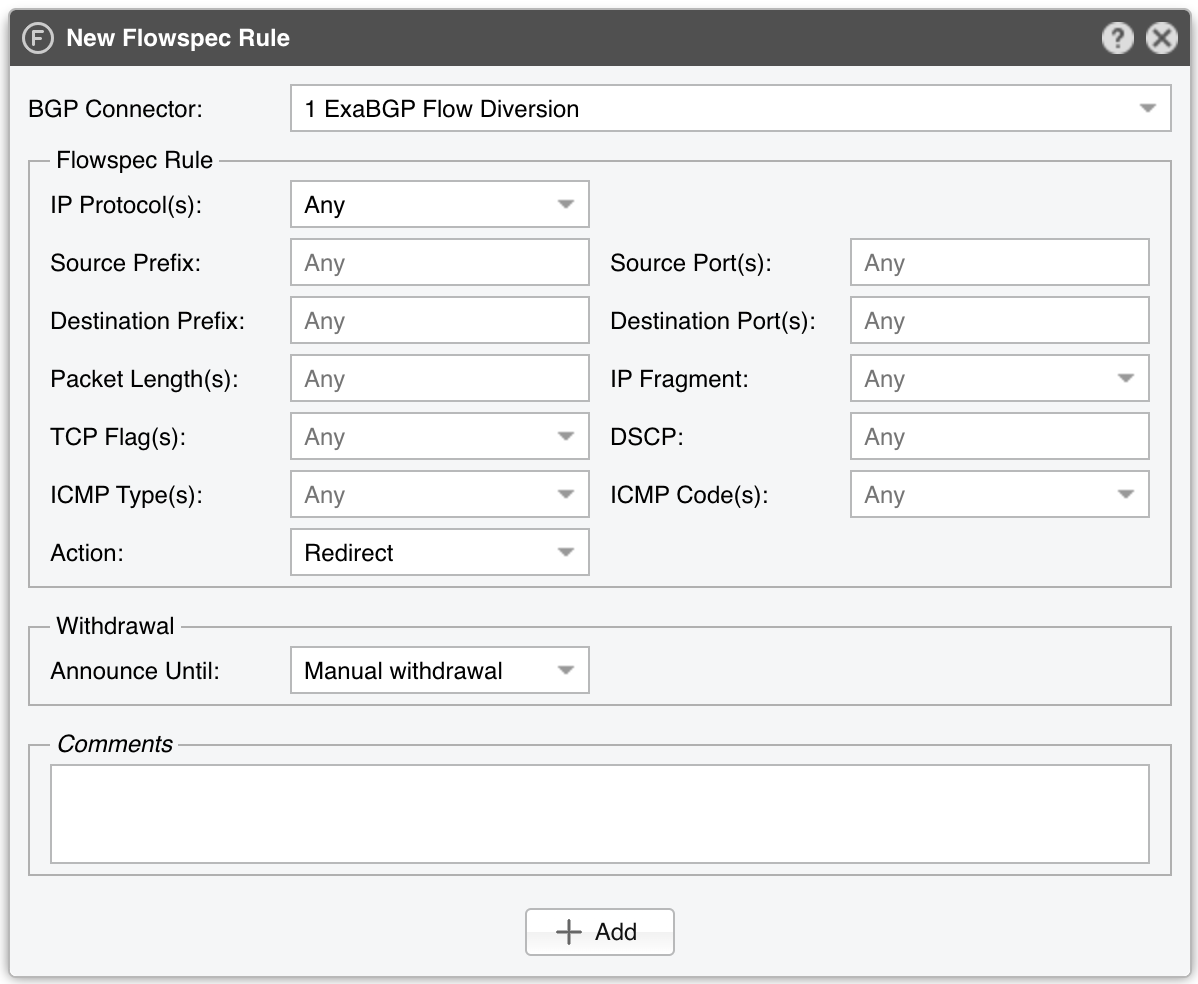This screenshot has height=984, width=1198.
Task: Expand the IP Protocol(s) dropdown
Action: pos(439,204)
